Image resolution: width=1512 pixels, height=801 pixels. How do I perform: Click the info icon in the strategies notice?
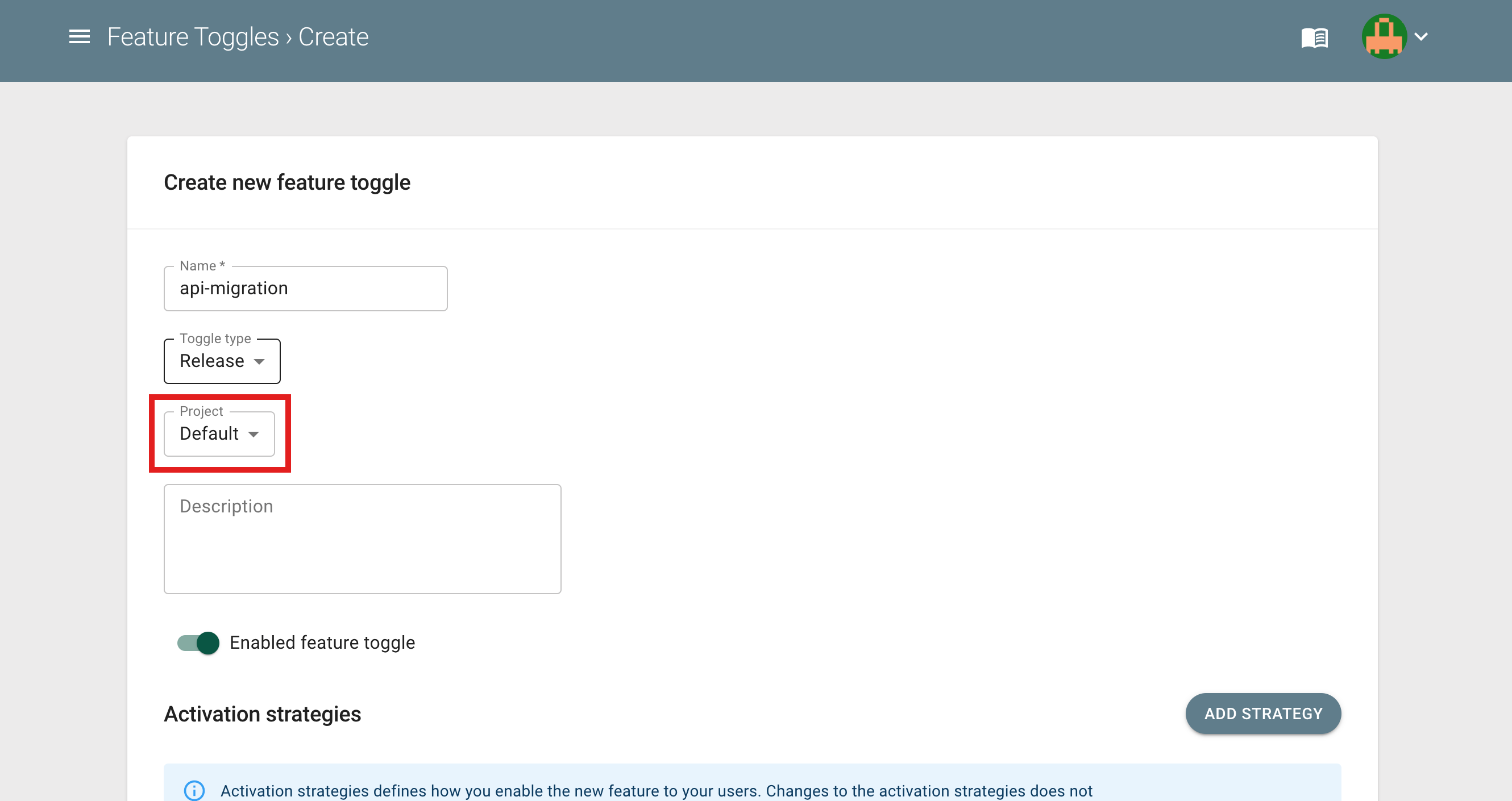click(194, 790)
